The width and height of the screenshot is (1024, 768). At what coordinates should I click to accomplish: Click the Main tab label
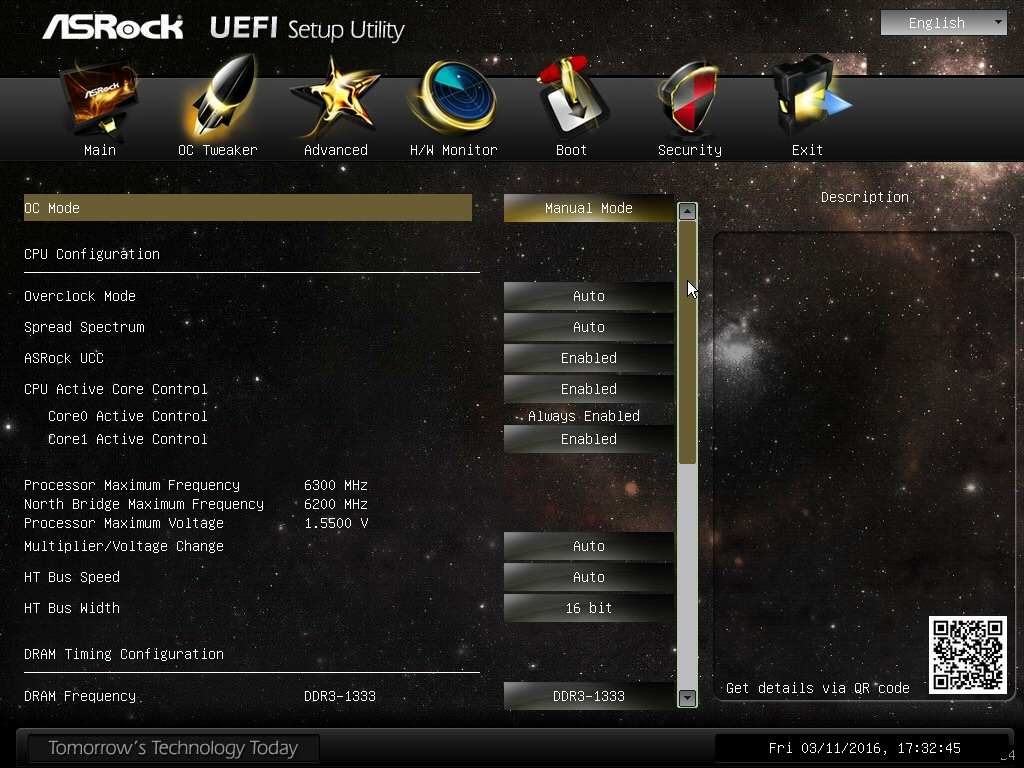point(100,150)
